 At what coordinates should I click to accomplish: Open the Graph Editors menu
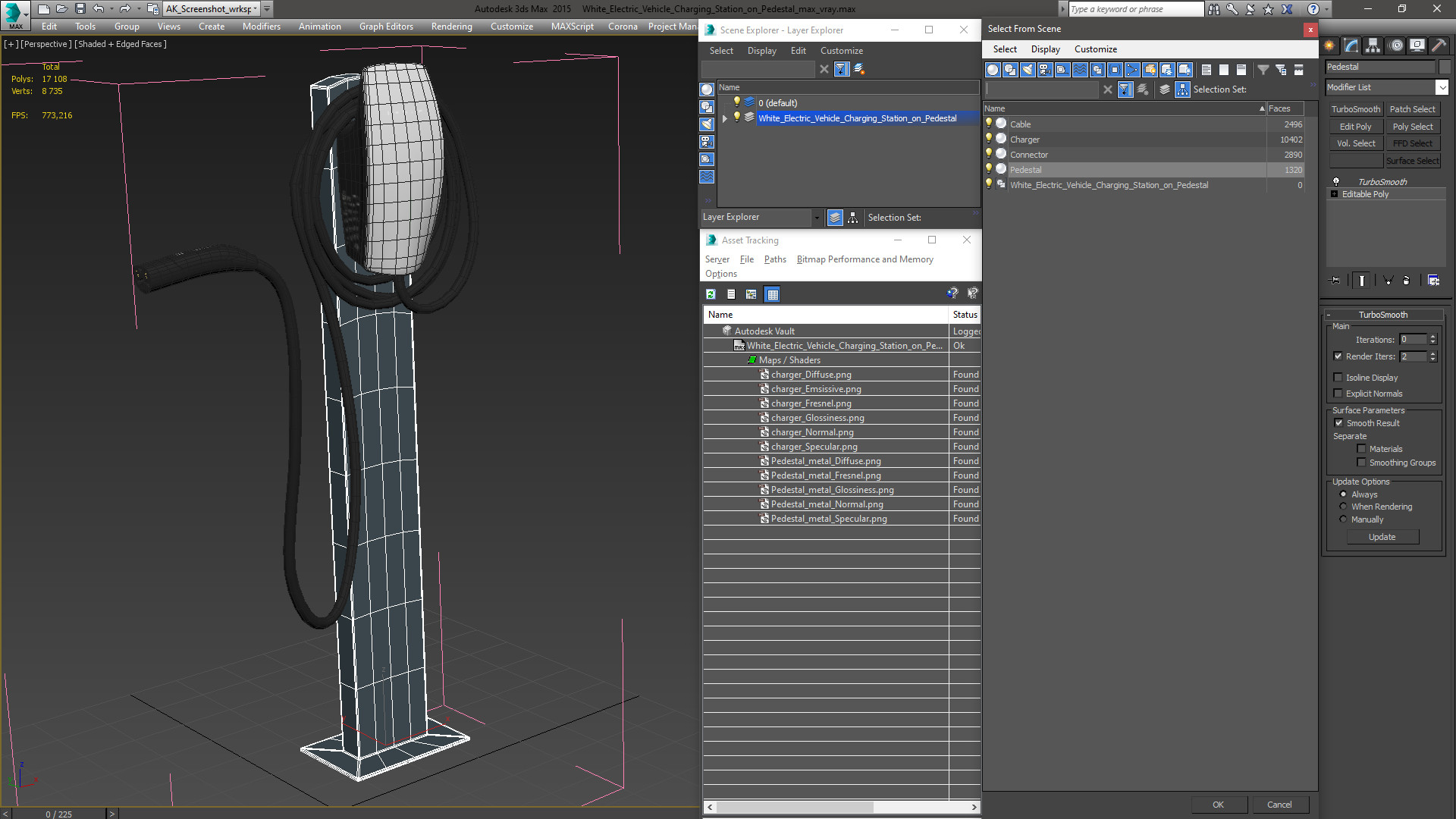click(386, 27)
